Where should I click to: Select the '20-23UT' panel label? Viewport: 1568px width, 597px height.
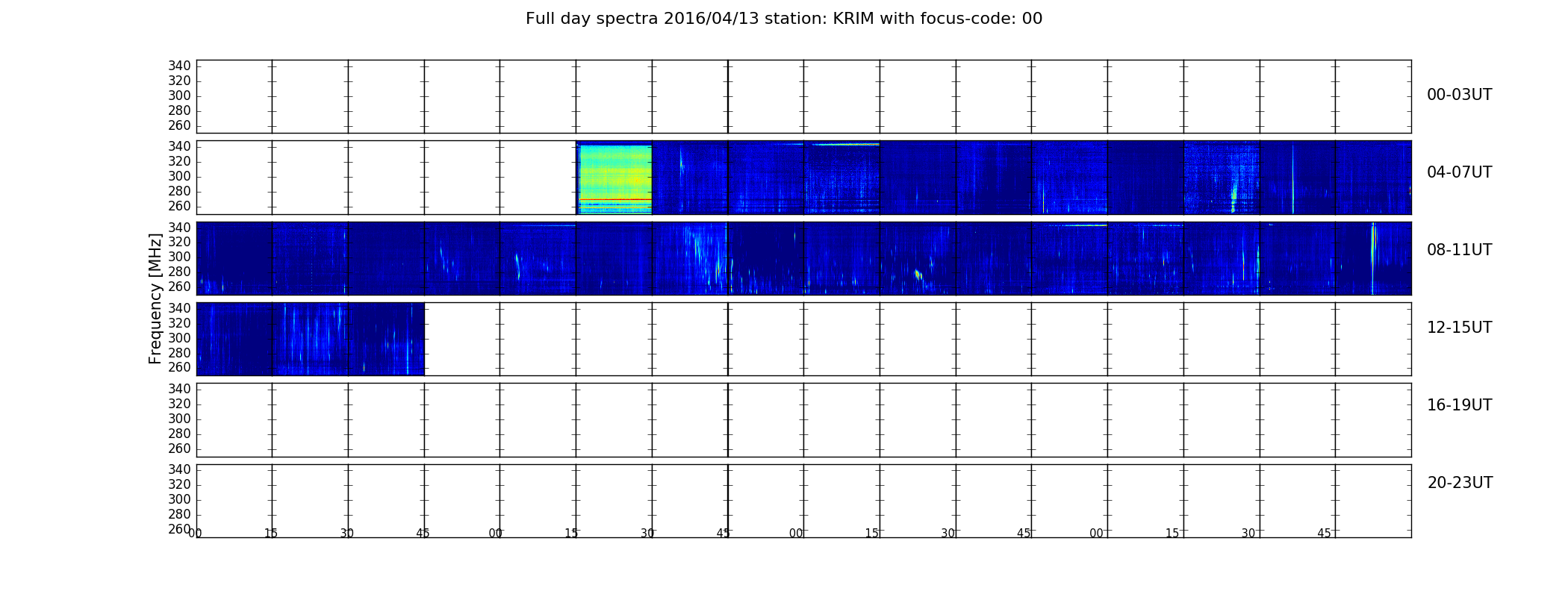tap(1460, 483)
